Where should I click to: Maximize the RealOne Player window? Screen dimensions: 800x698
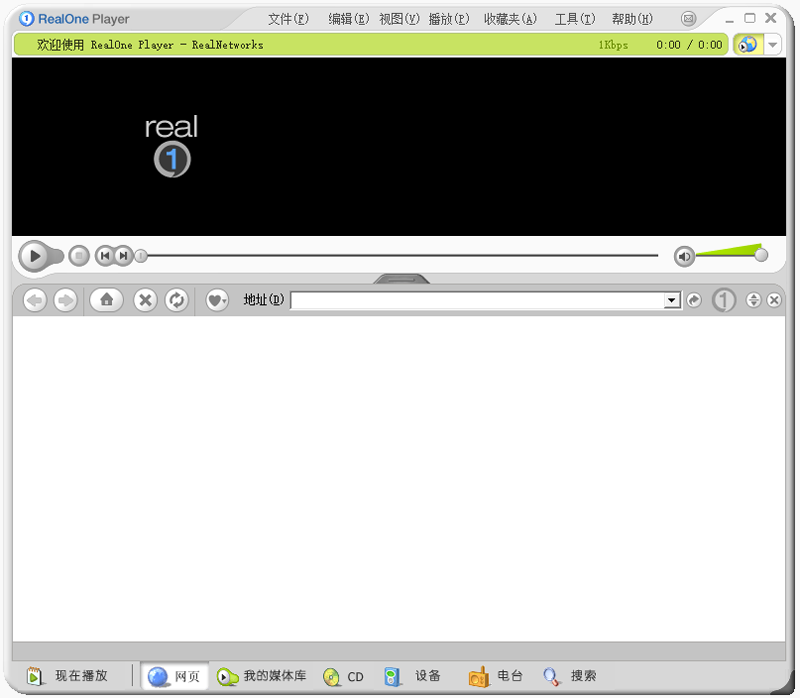coord(749,18)
